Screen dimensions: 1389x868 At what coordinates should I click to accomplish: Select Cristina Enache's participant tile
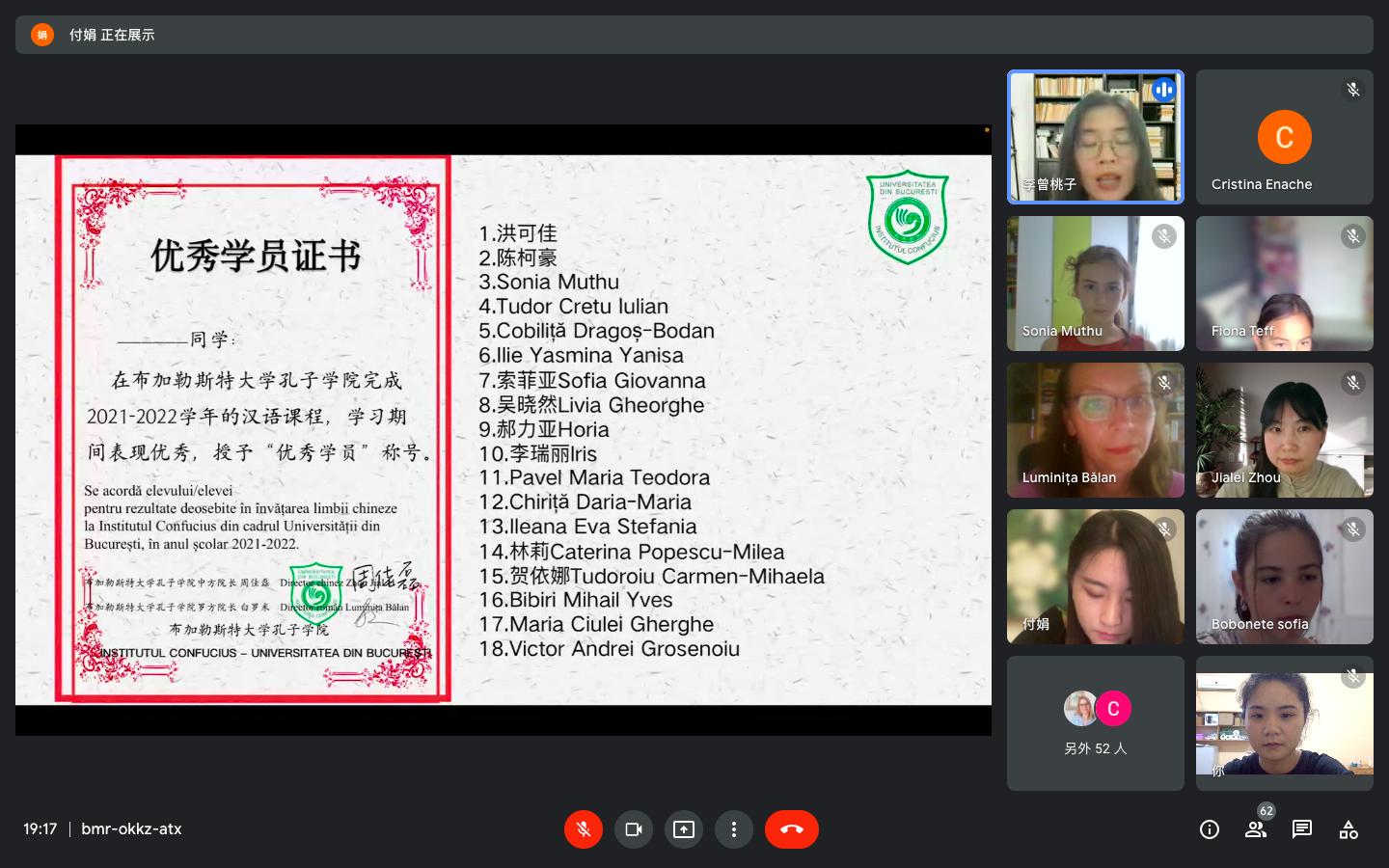tap(1284, 137)
